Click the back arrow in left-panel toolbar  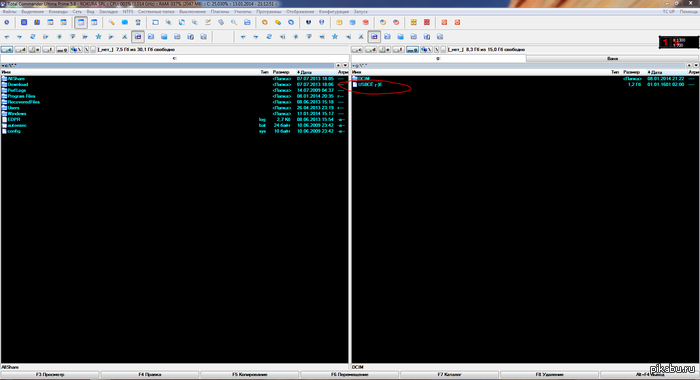[x=7, y=37]
